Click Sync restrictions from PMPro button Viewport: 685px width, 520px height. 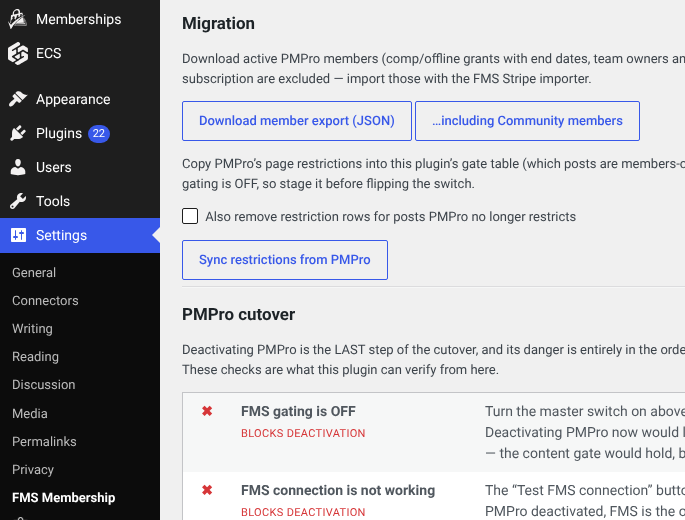[x=285, y=260]
